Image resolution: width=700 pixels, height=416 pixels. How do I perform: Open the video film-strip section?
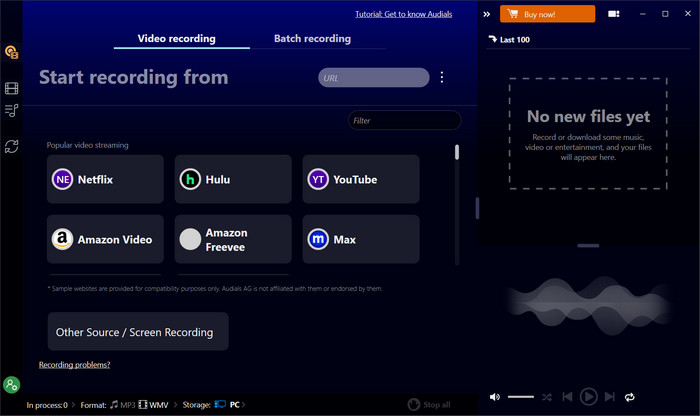click(12, 88)
